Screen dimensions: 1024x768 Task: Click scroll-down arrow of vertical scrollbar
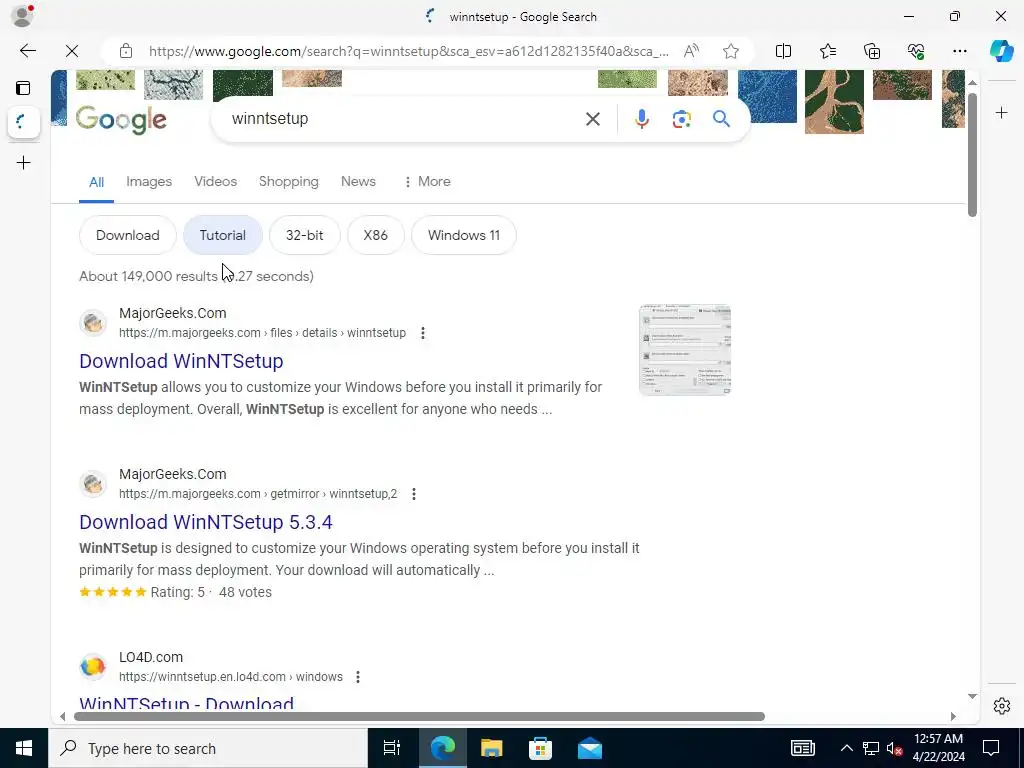tap(972, 697)
